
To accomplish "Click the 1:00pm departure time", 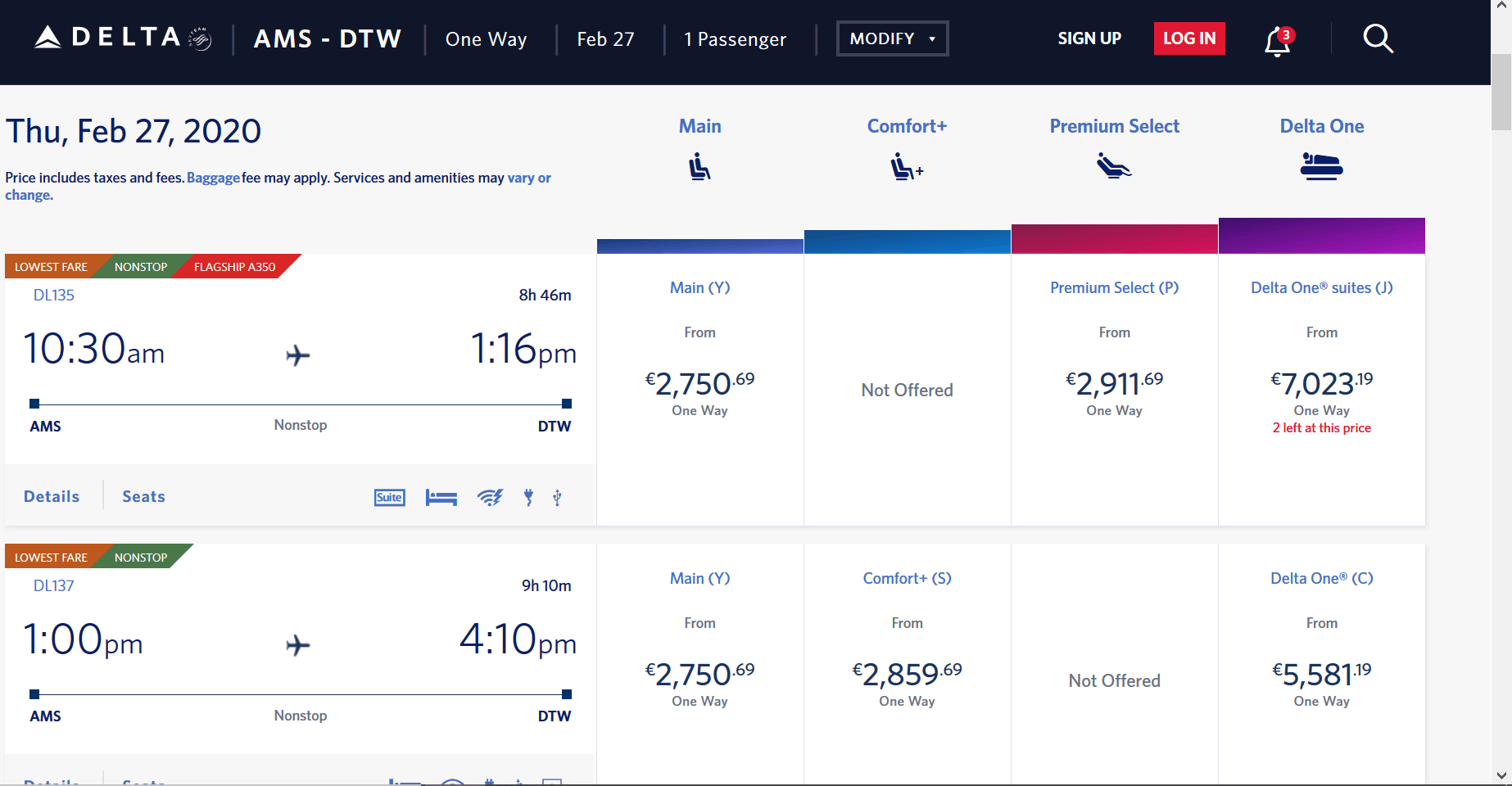I will click(83, 639).
